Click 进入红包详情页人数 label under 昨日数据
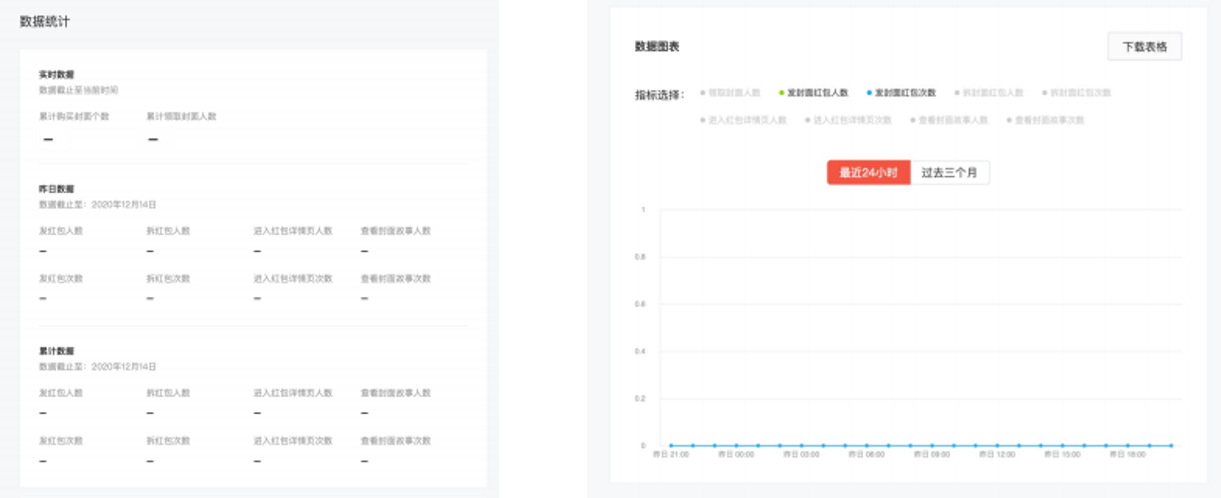The height and width of the screenshot is (498, 1221). click(293, 231)
